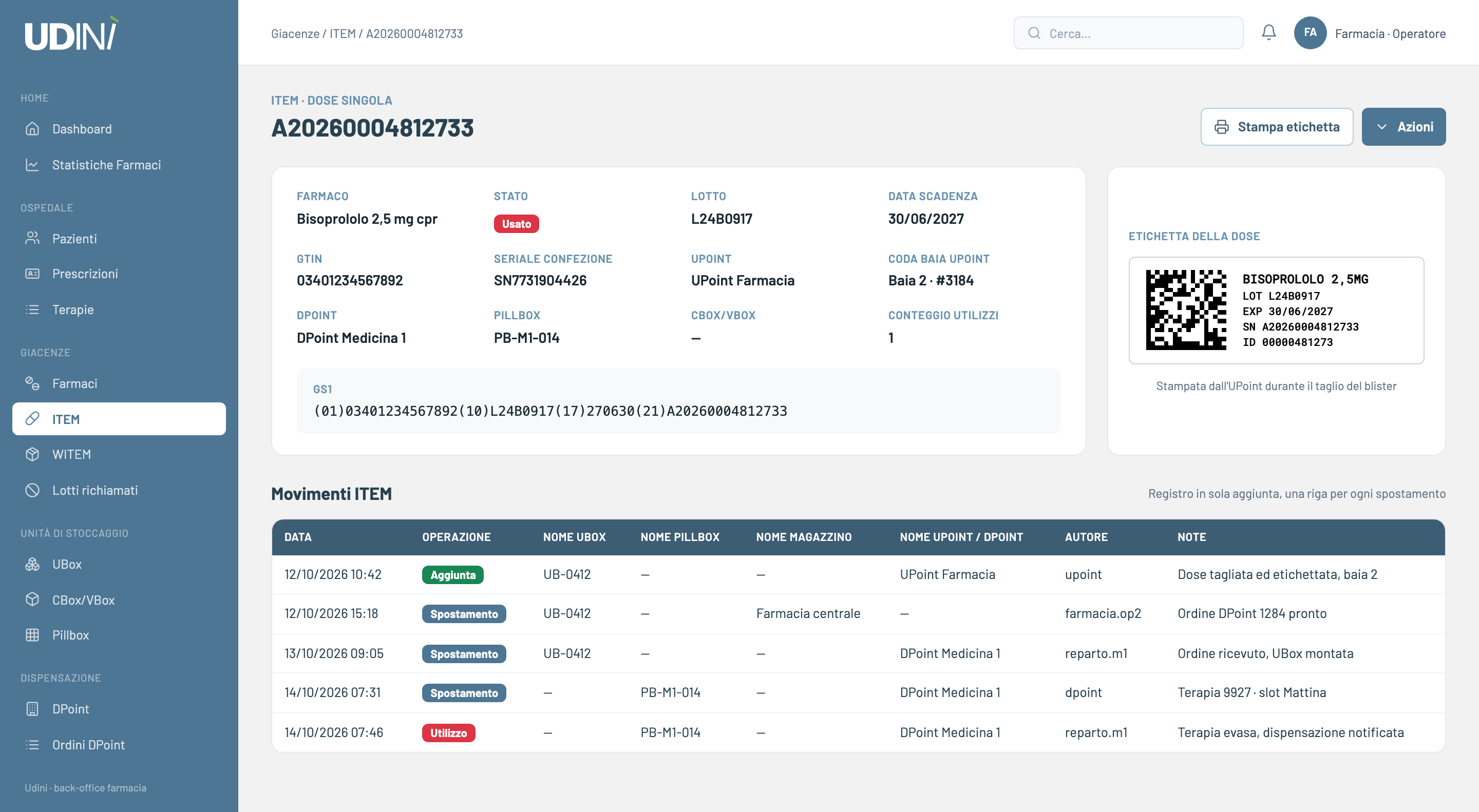Open Lotti richiamati banned icon

[32, 490]
